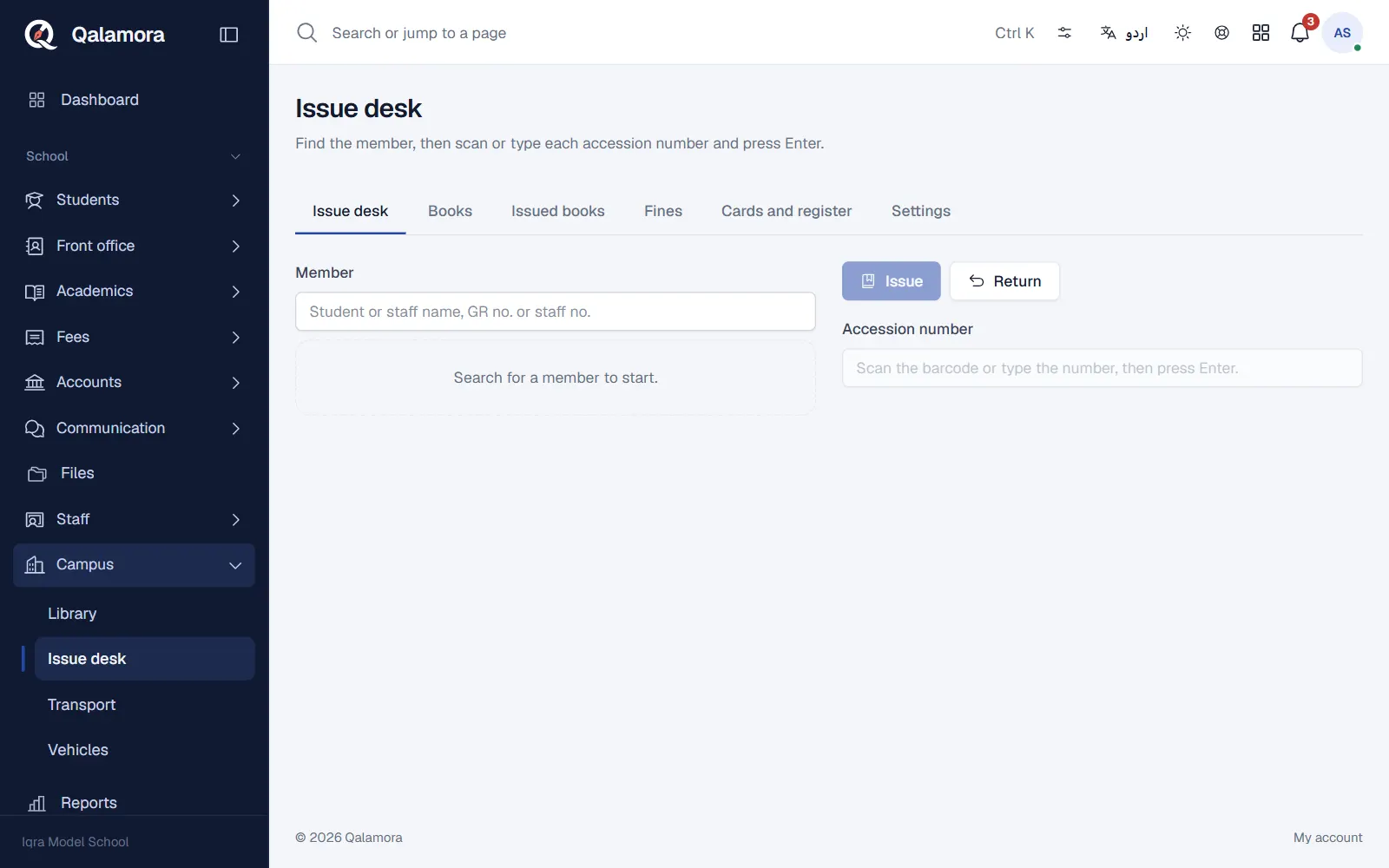
Task: Expand the Accounts submenu chevron
Action: pos(235,383)
